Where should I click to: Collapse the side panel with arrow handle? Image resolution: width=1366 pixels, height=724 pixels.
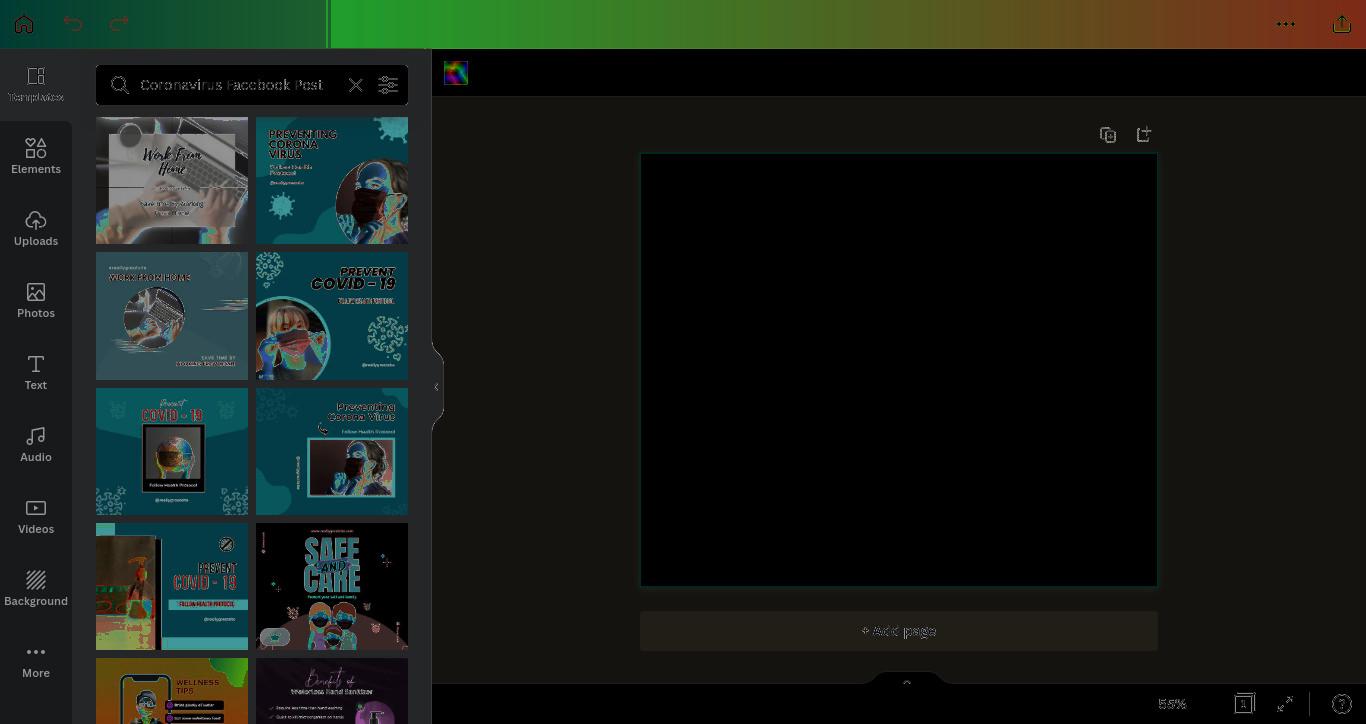point(436,387)
